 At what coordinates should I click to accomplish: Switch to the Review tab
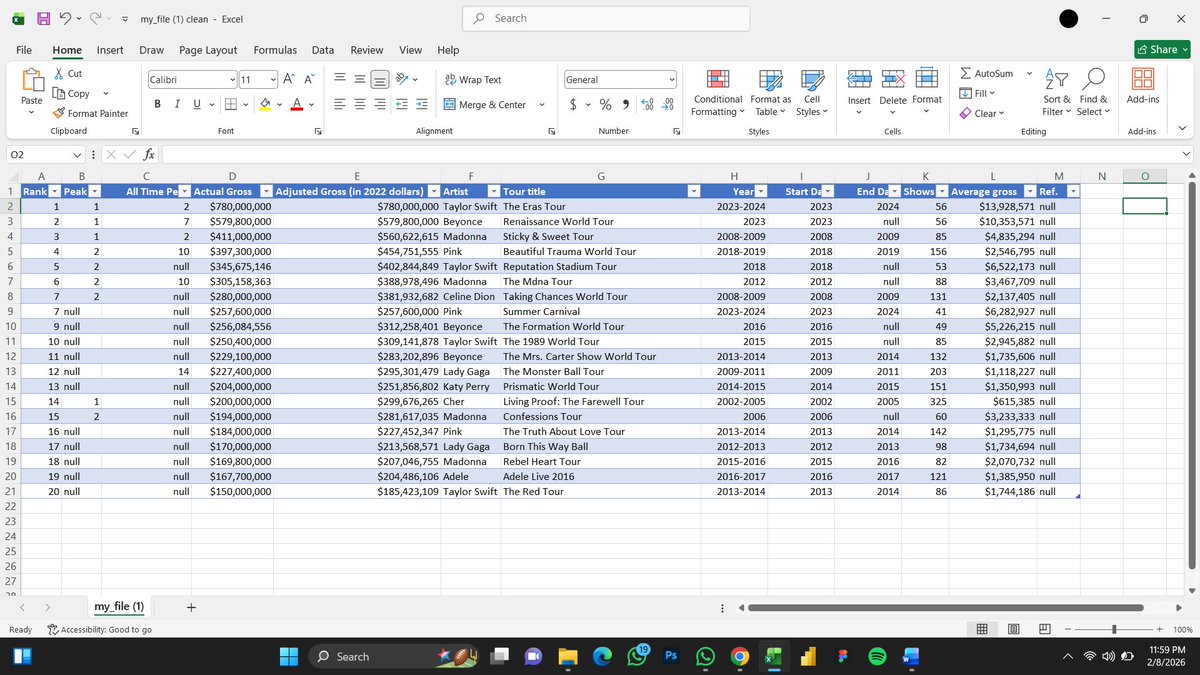click(367, 50)
